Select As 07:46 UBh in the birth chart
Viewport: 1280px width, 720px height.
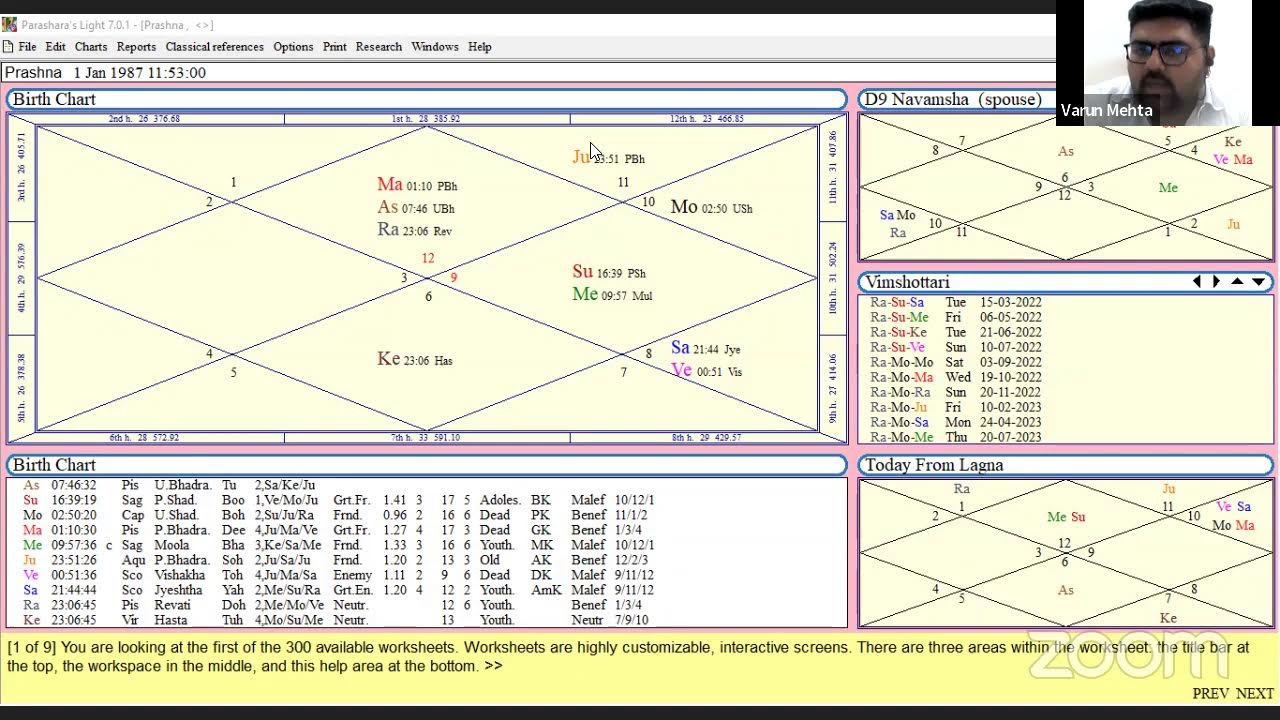pos(416,208)
